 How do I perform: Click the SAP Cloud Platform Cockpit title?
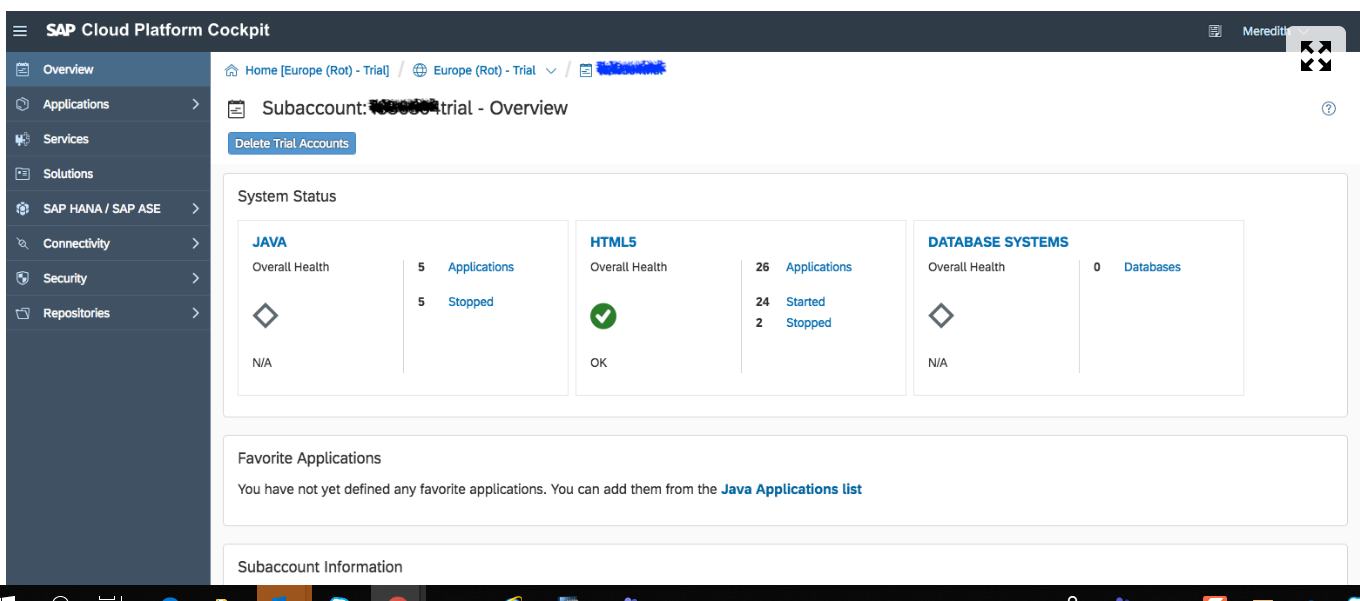pyautogui.click(x=158, y=30)
